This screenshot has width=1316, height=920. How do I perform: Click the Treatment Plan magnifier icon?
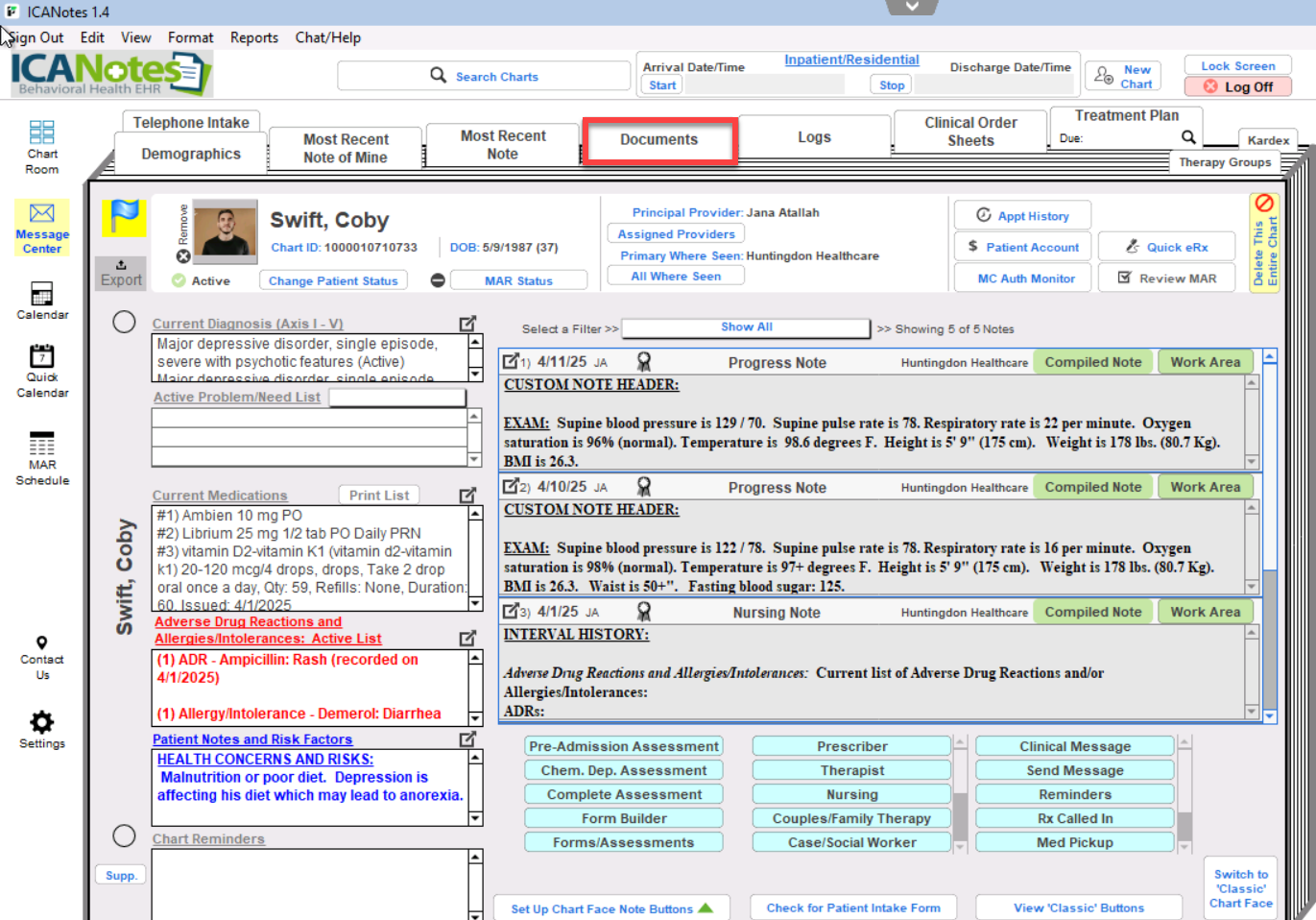1188,137
